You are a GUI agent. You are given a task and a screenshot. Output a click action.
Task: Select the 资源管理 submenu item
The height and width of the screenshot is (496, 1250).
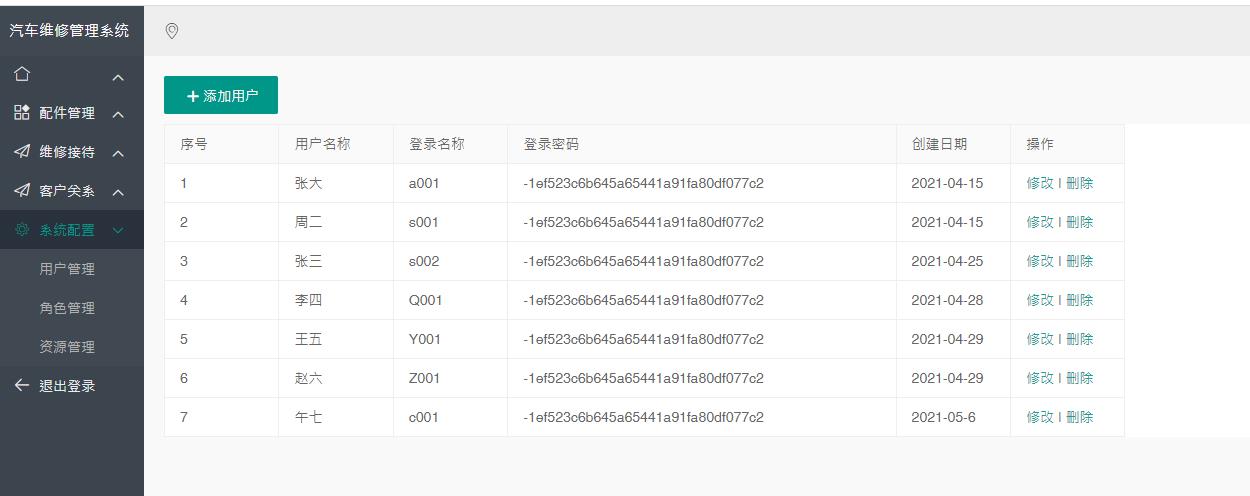pos(67,347)
